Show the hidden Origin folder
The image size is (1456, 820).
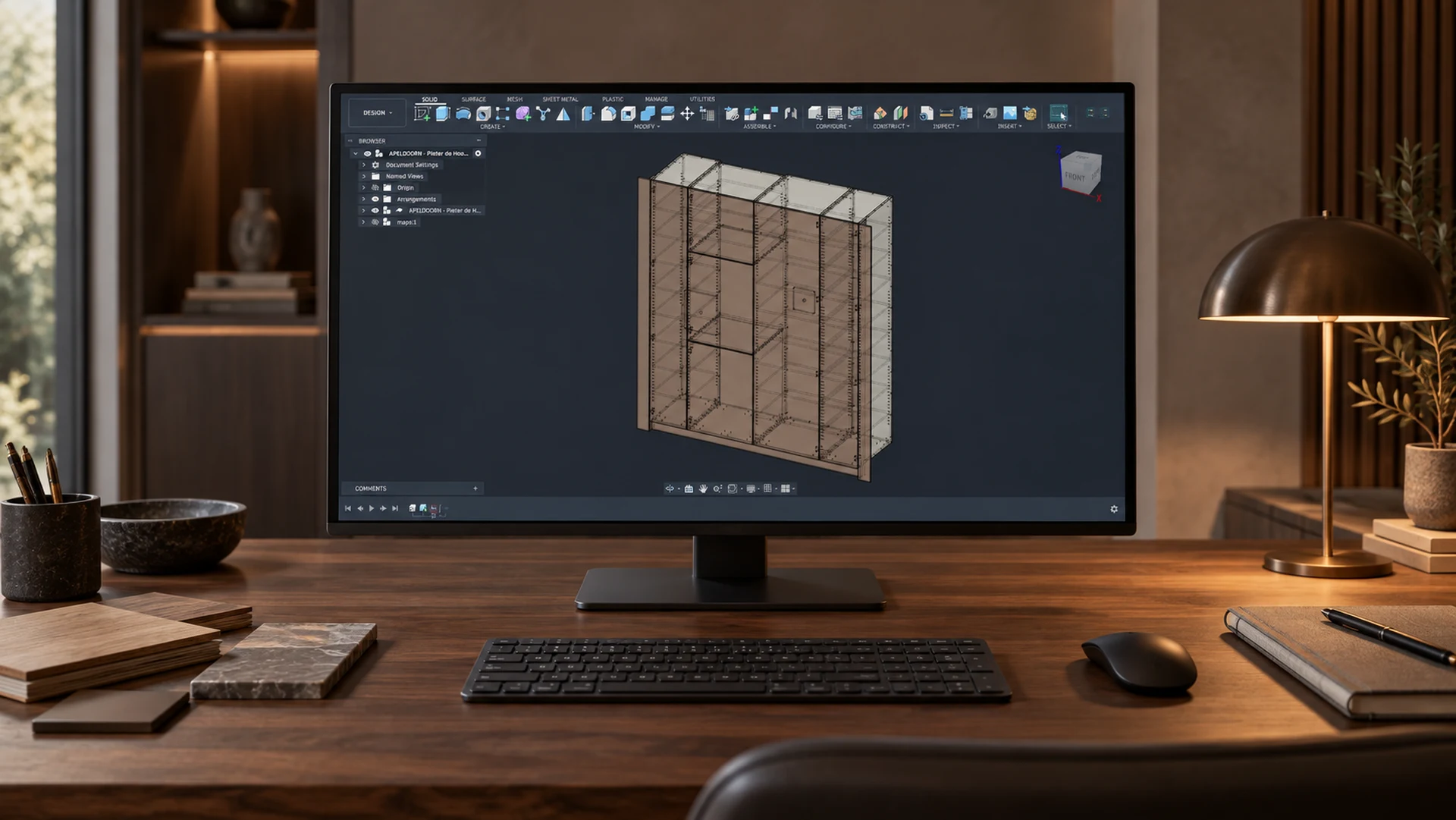[x=375, y=187]
